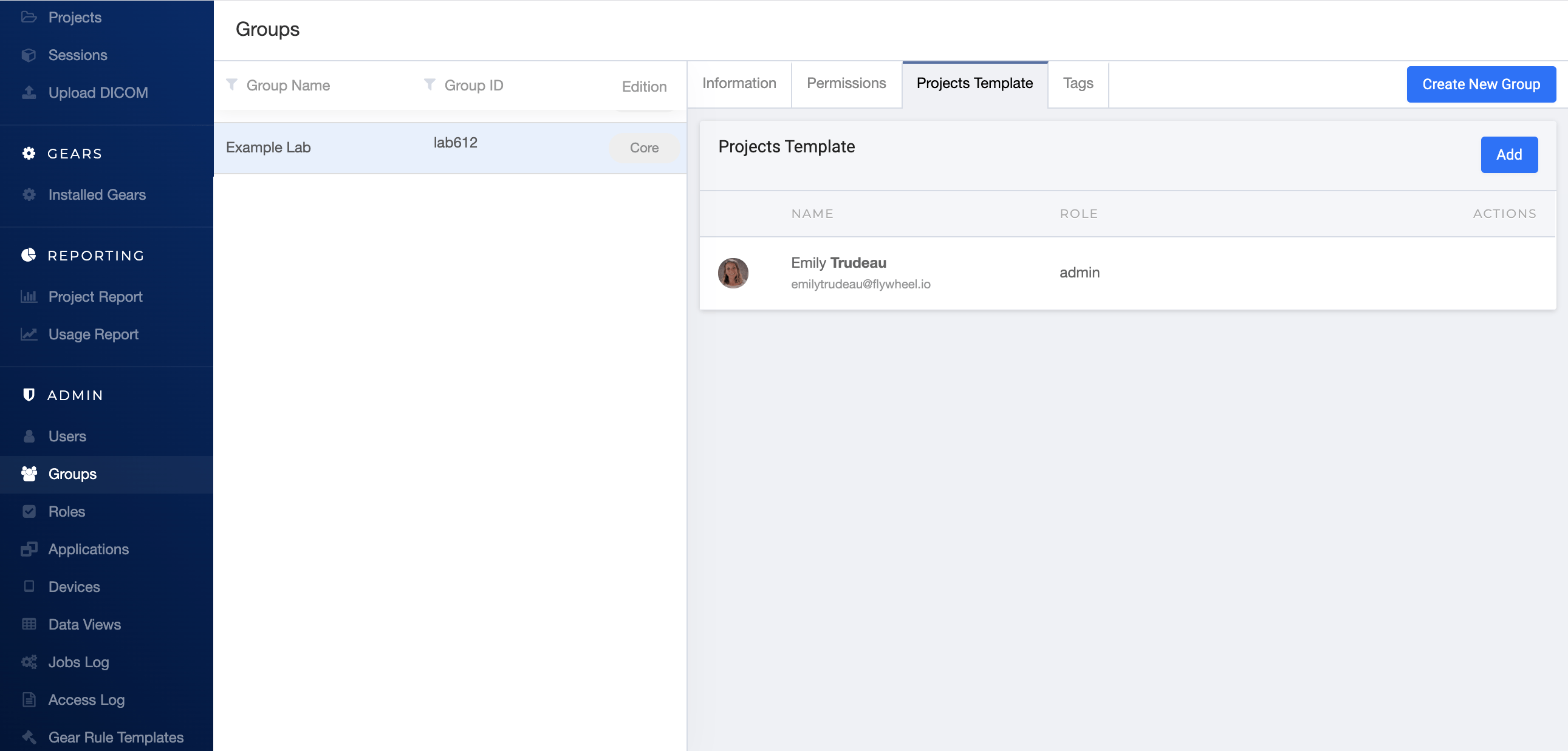
Task: Open Gear Rule Templates
Action: [29, 737]
